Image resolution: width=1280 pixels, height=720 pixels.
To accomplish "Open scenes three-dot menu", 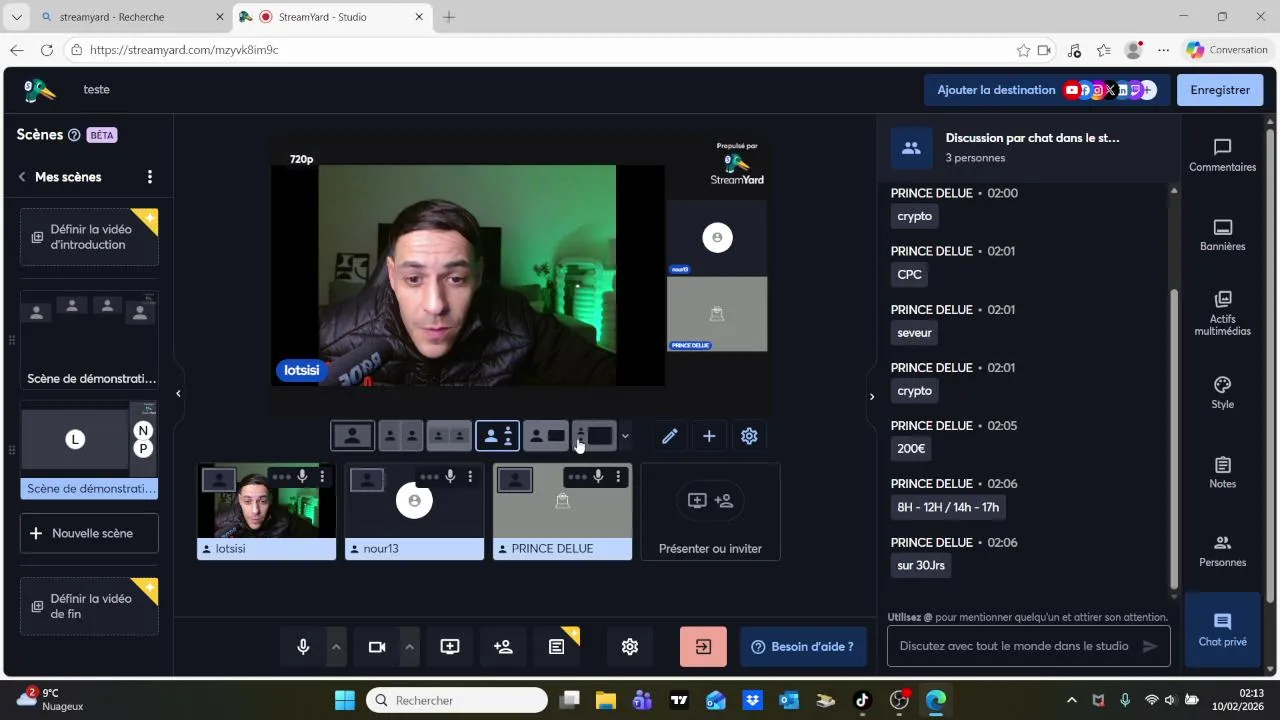I will pyautogui.click(x=150, y=177).
